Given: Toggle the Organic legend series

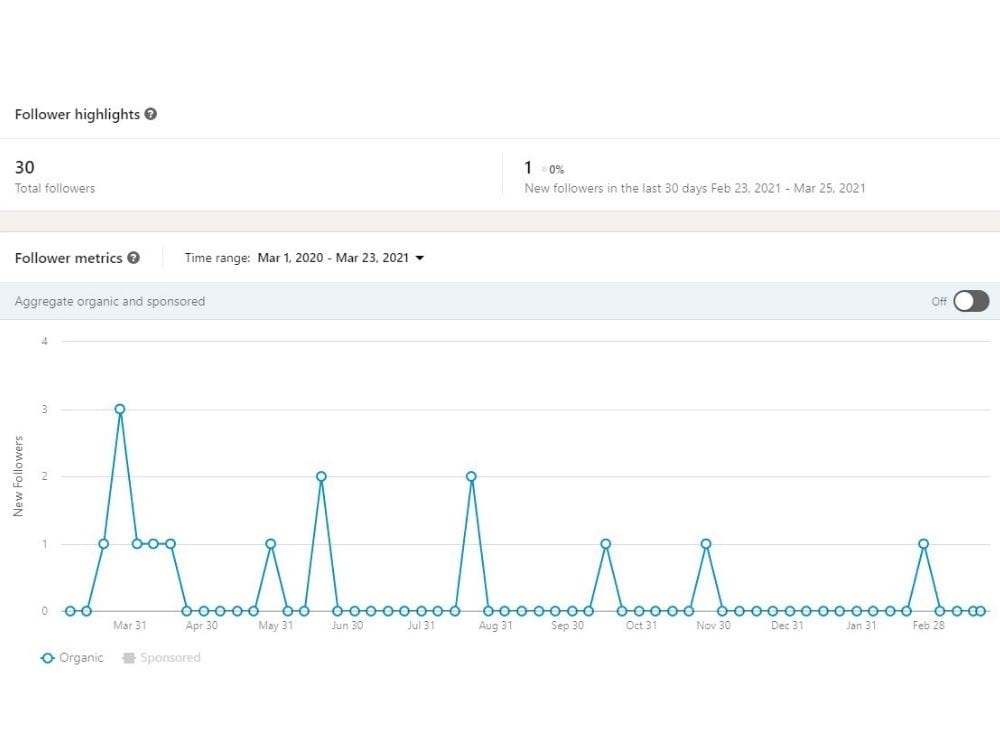Looking at the screenshot, I should coord(71,658).
